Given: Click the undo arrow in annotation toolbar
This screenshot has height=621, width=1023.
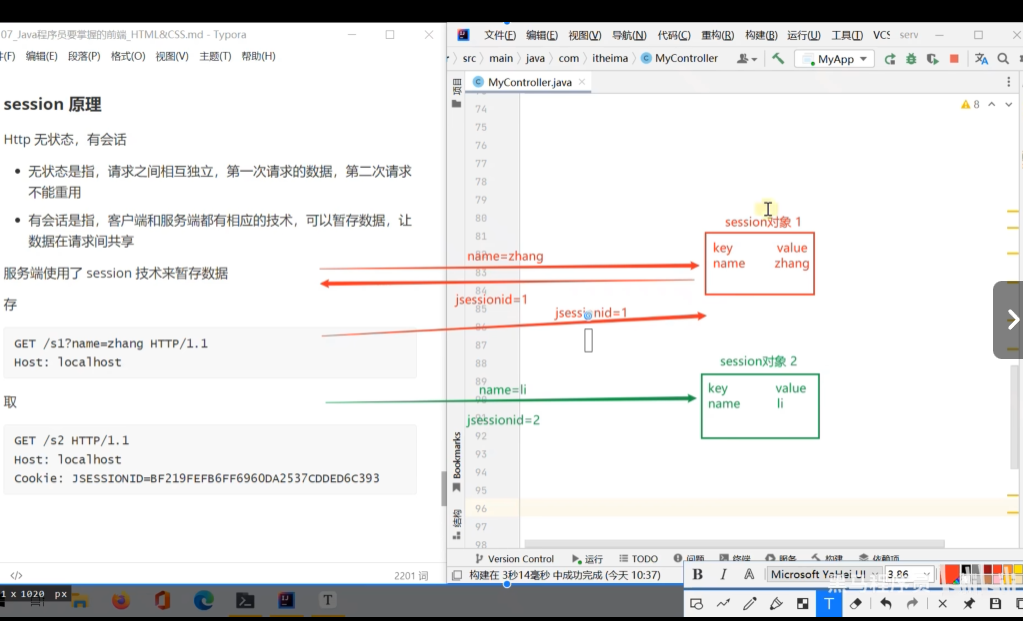Looking at the screenshot, I should pyautogui.click(x=886, y=604).
